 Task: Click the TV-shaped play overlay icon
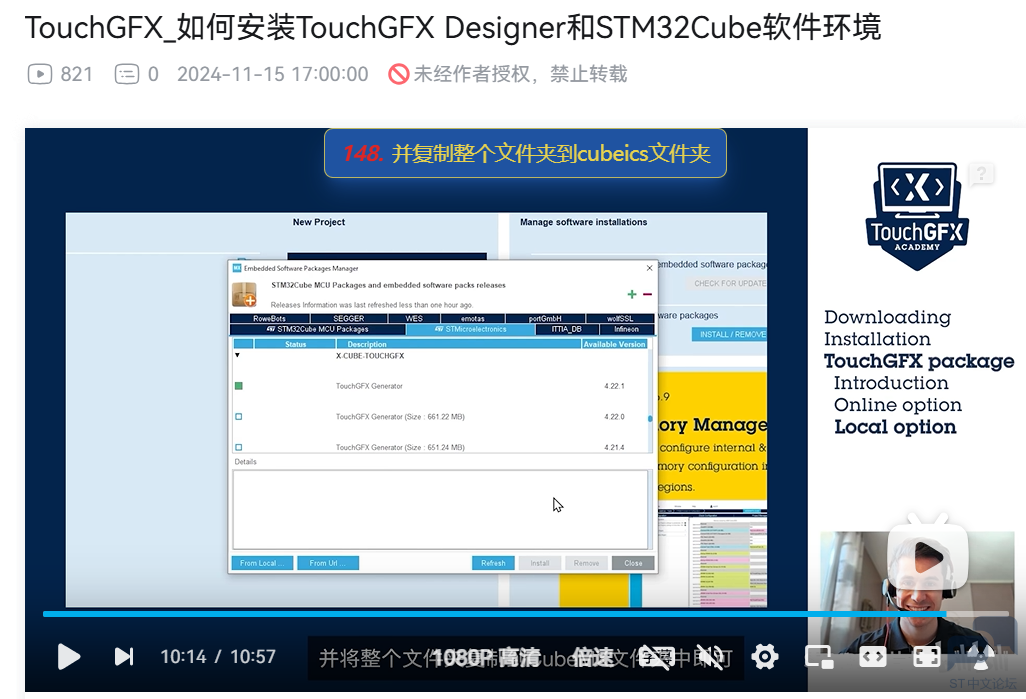(x=927, y=554)
